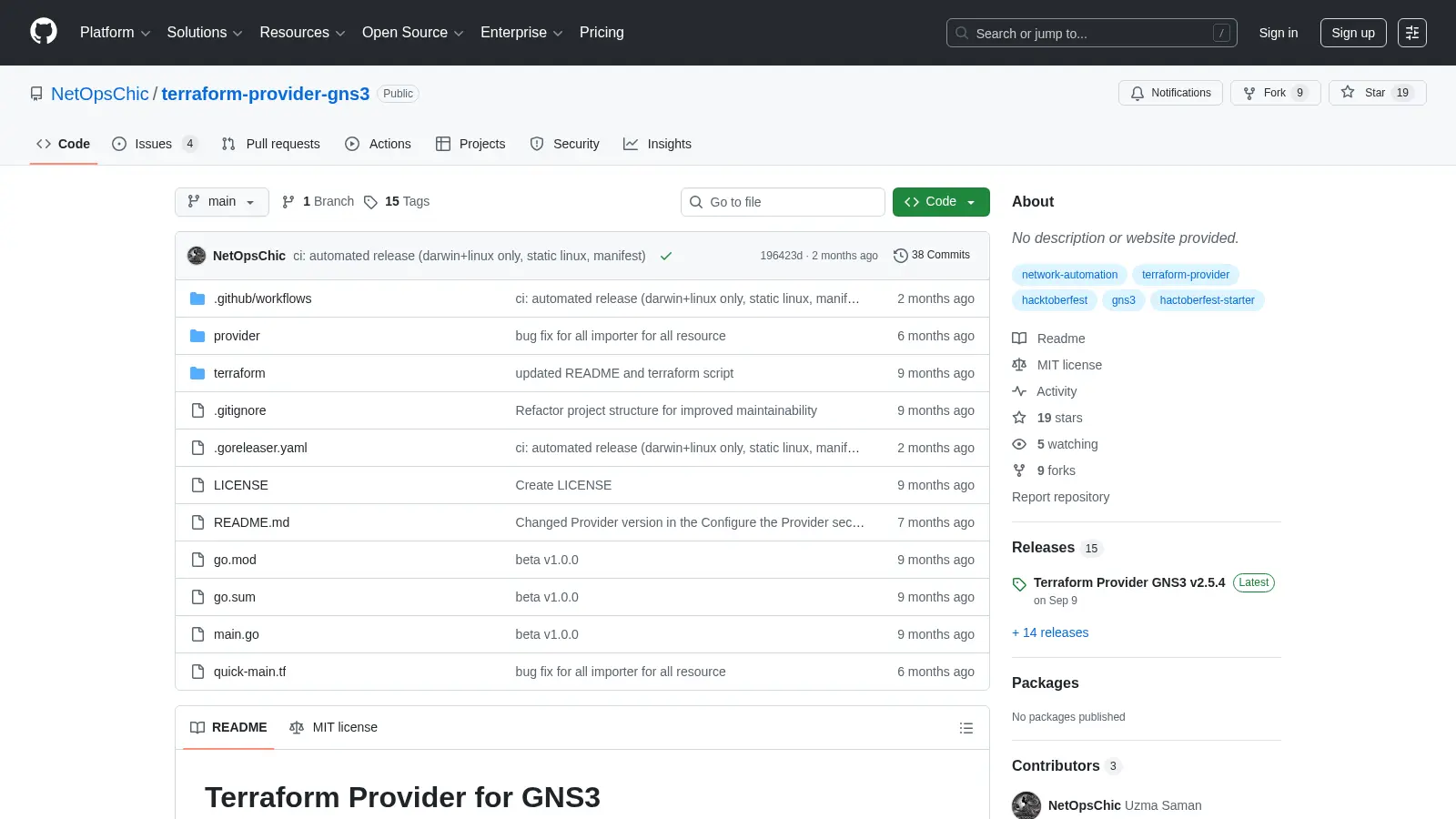This screenshot has height=819, width=1456.
Task: Click the file icon beside go.sum
Action: click(197, 597)
